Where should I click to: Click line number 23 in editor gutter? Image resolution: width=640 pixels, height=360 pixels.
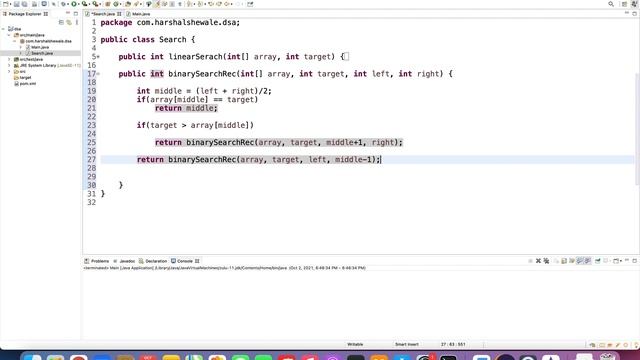coord(91,125)
